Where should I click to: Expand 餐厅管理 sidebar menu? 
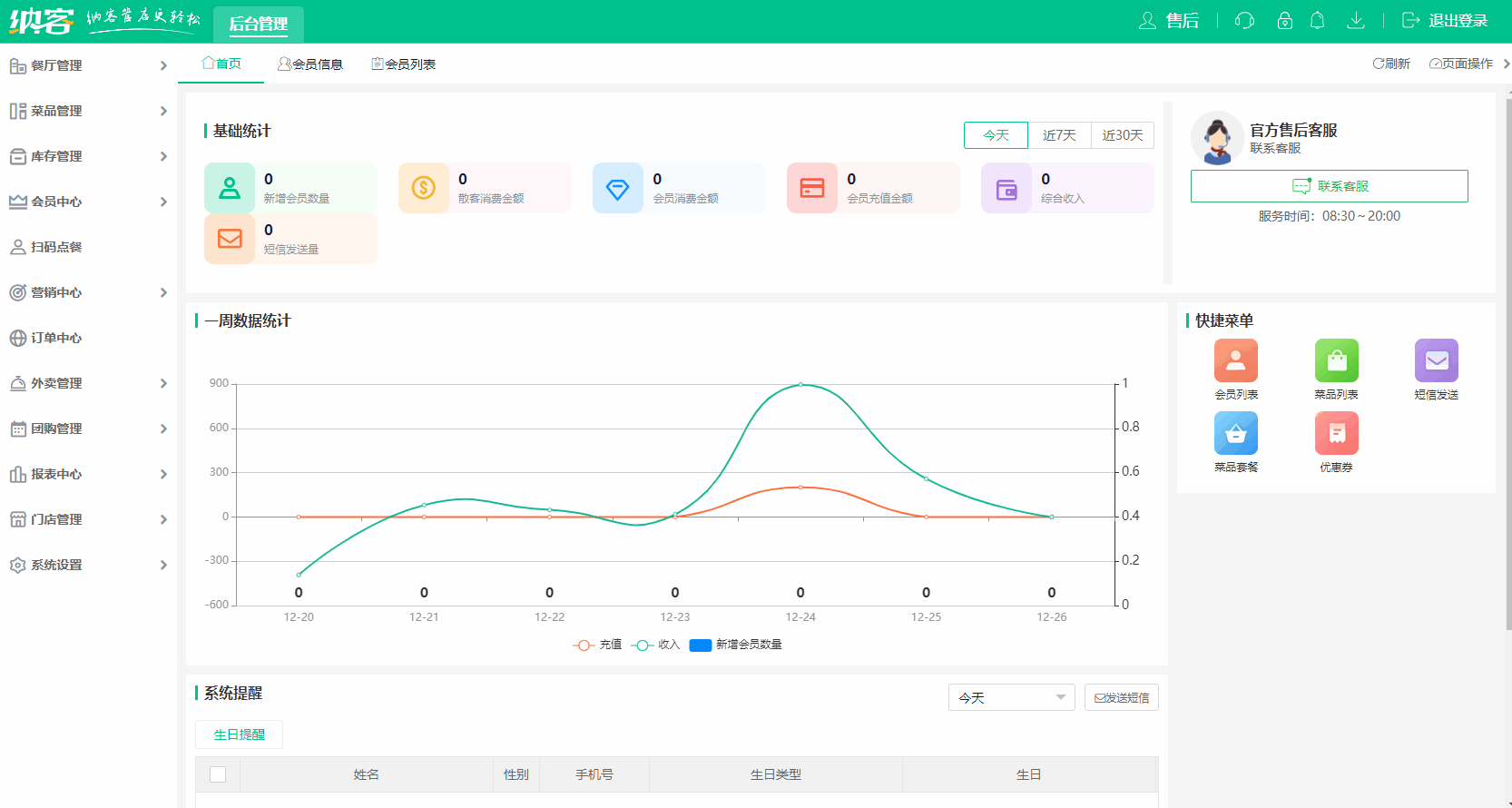click(x=88, y=65)
